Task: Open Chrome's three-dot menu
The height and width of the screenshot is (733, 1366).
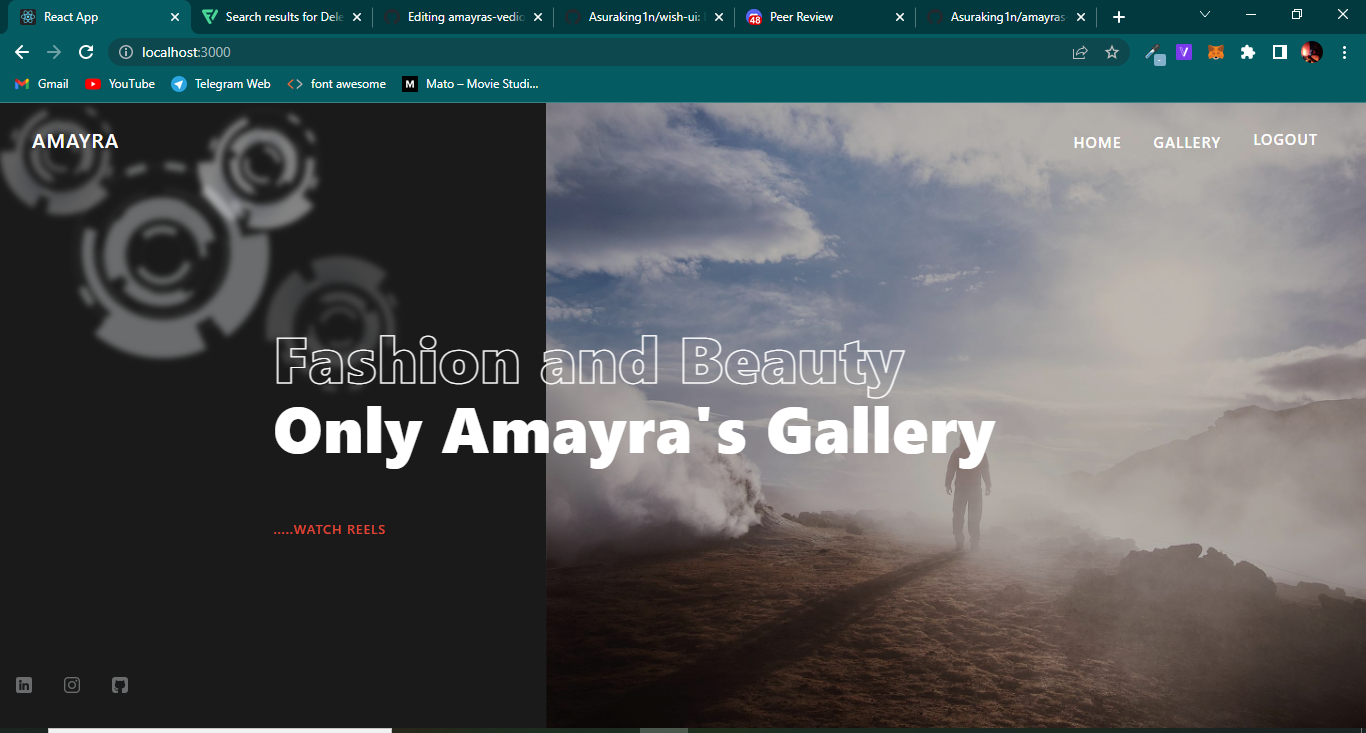Action: coord(1344,52)
